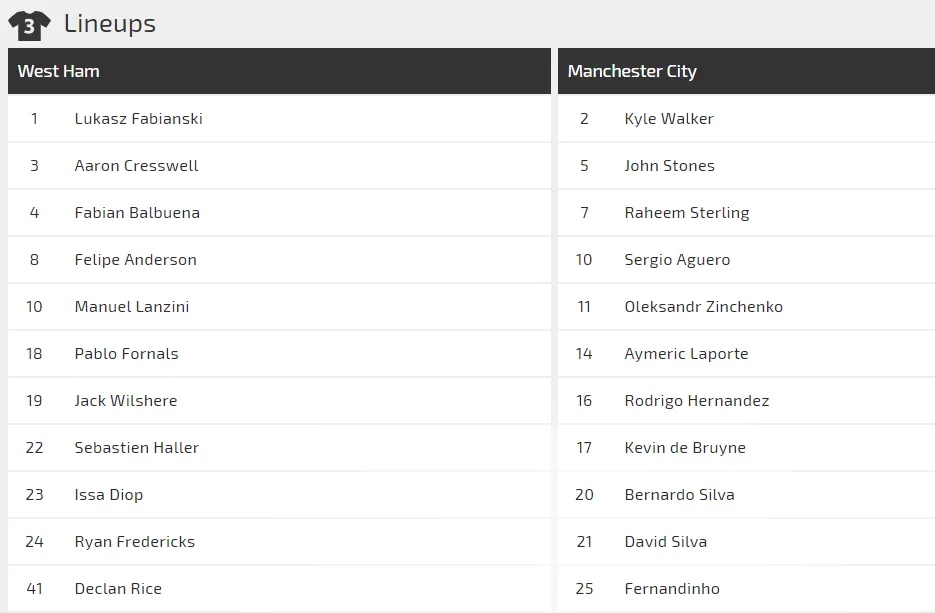Image resolution: width=935 pixels, height=613 pixels.
Task: Open Kevin de Bruyne player link
Action: point(684,447)
